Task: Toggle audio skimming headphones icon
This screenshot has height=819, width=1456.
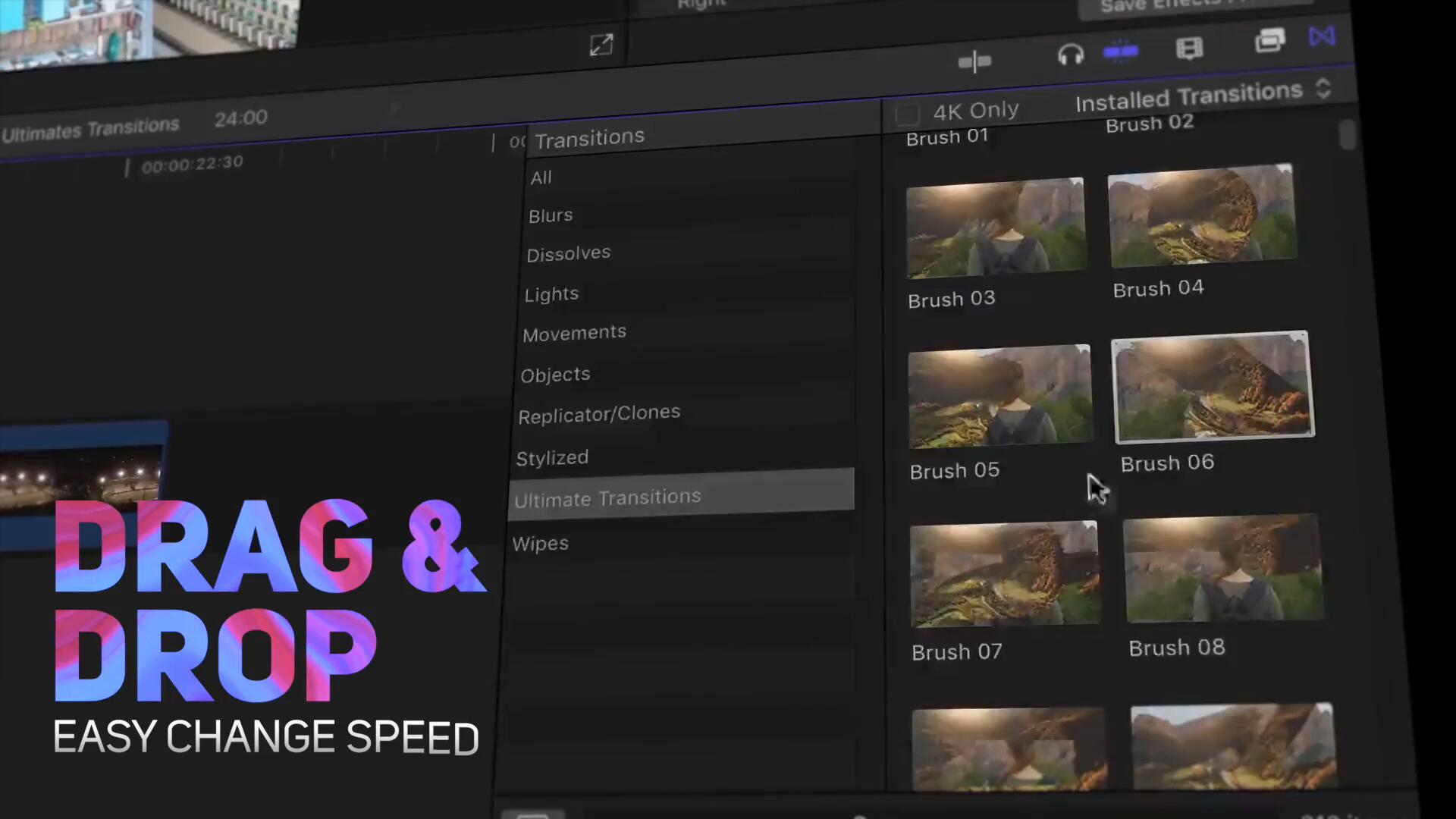Action: click(1070, 55)
